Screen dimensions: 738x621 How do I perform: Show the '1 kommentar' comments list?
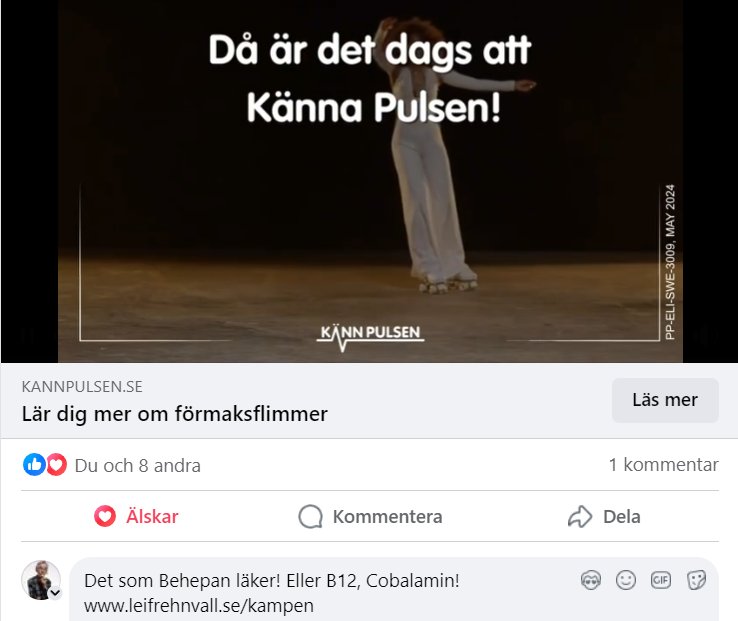(x=664, y=465)
